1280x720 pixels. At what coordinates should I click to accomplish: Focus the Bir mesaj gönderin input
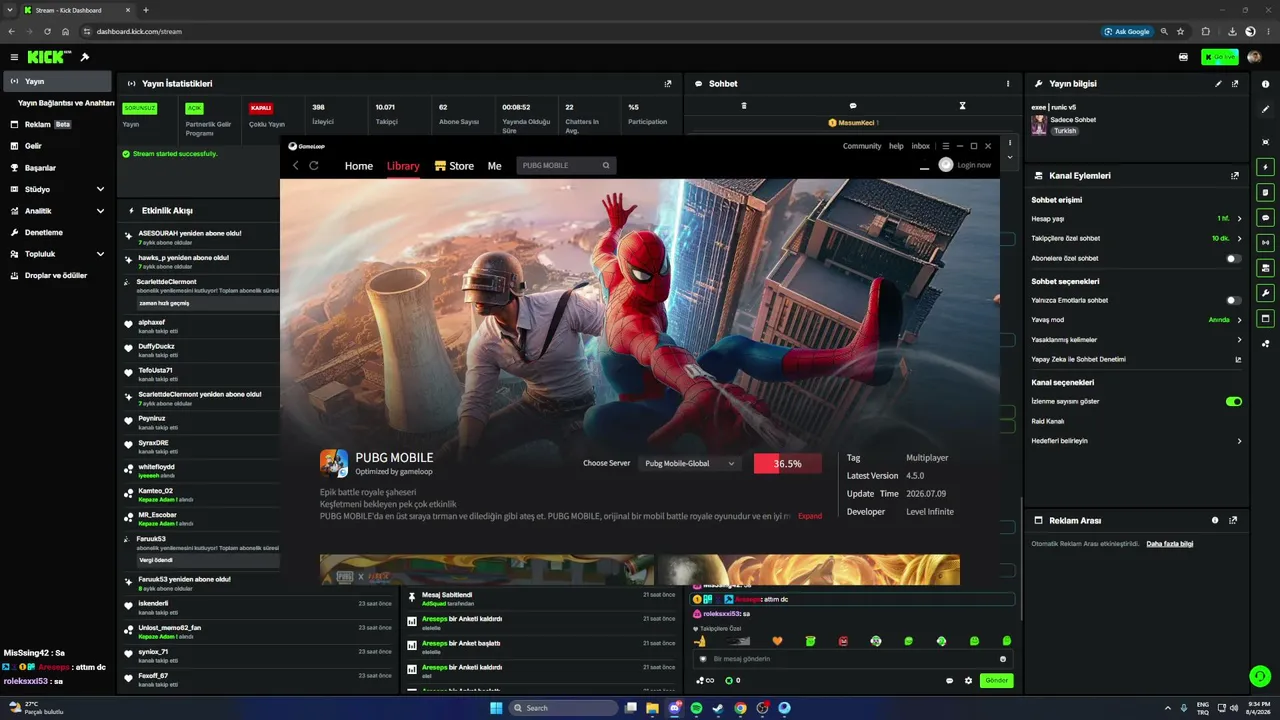[x=853, y=659]
